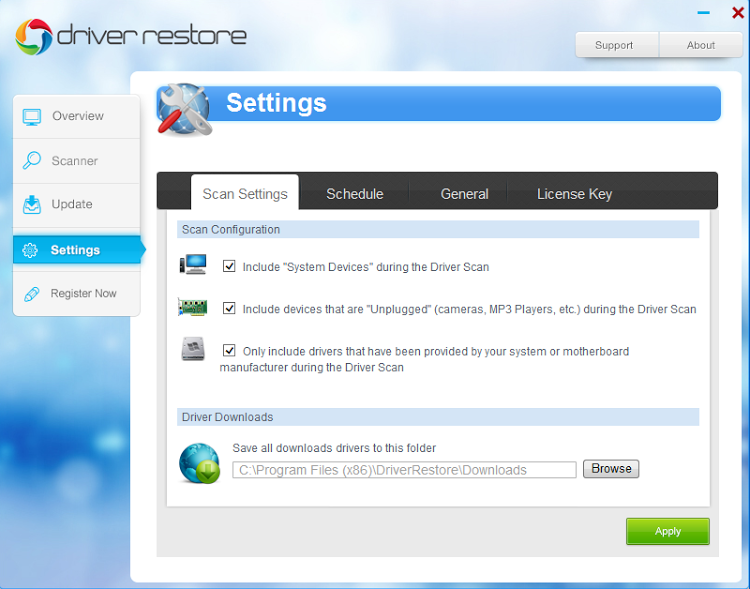Select Settings in the sidebar
This screenshot has width=750, height=589.
click(x=77, y=250)
